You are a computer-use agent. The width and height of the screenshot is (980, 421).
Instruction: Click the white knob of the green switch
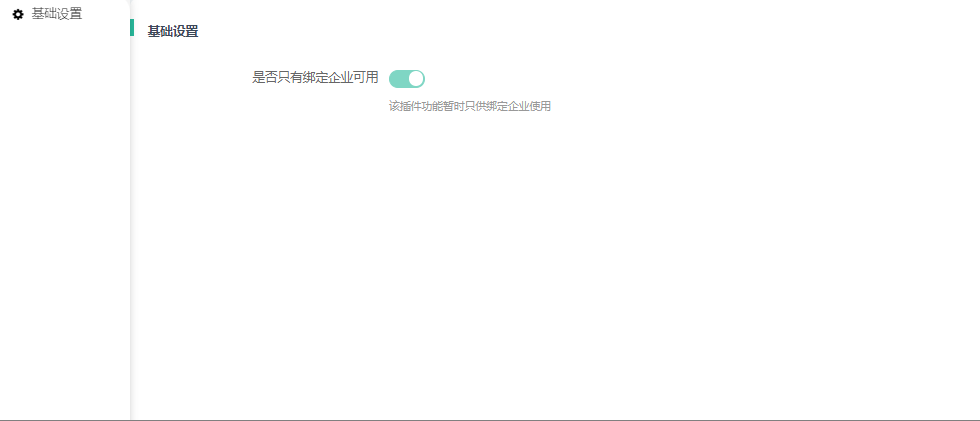point(416,79)
